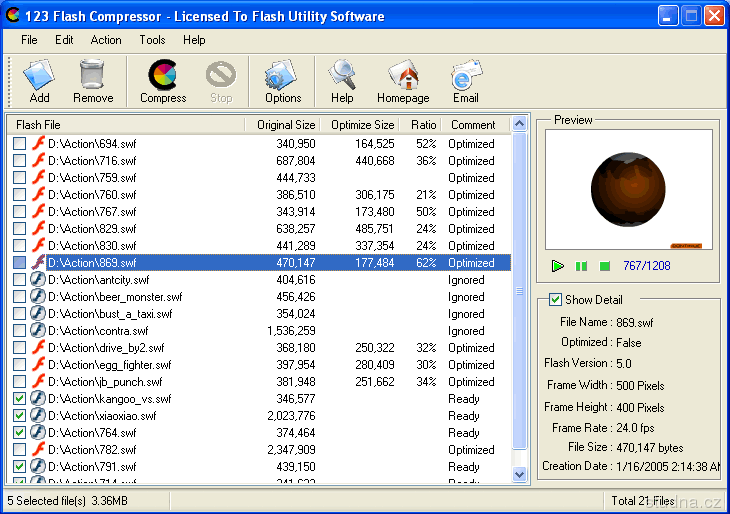
Task: Pause the Flash preview playback
Action: pyautogui.click(x=581, y=266)
